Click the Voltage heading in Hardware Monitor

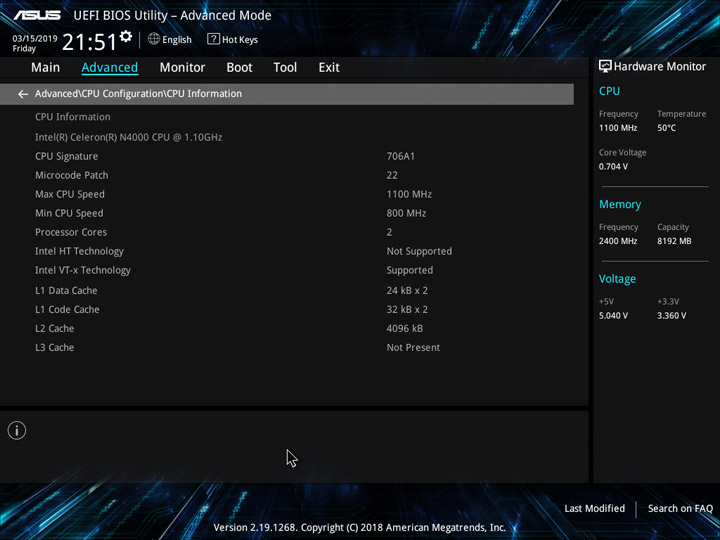coord(617,279)
